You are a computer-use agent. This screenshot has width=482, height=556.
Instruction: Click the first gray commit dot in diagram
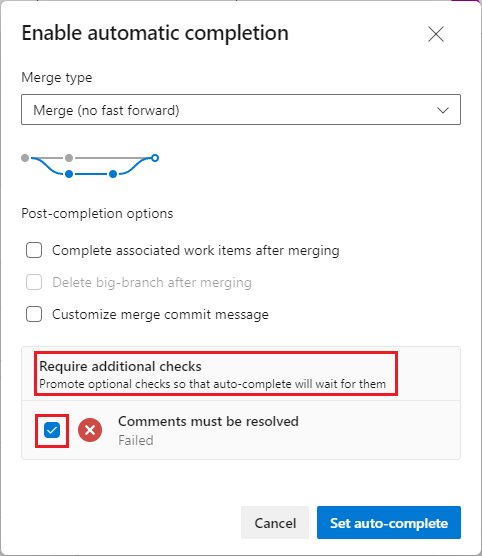click(x=25, y=158)
